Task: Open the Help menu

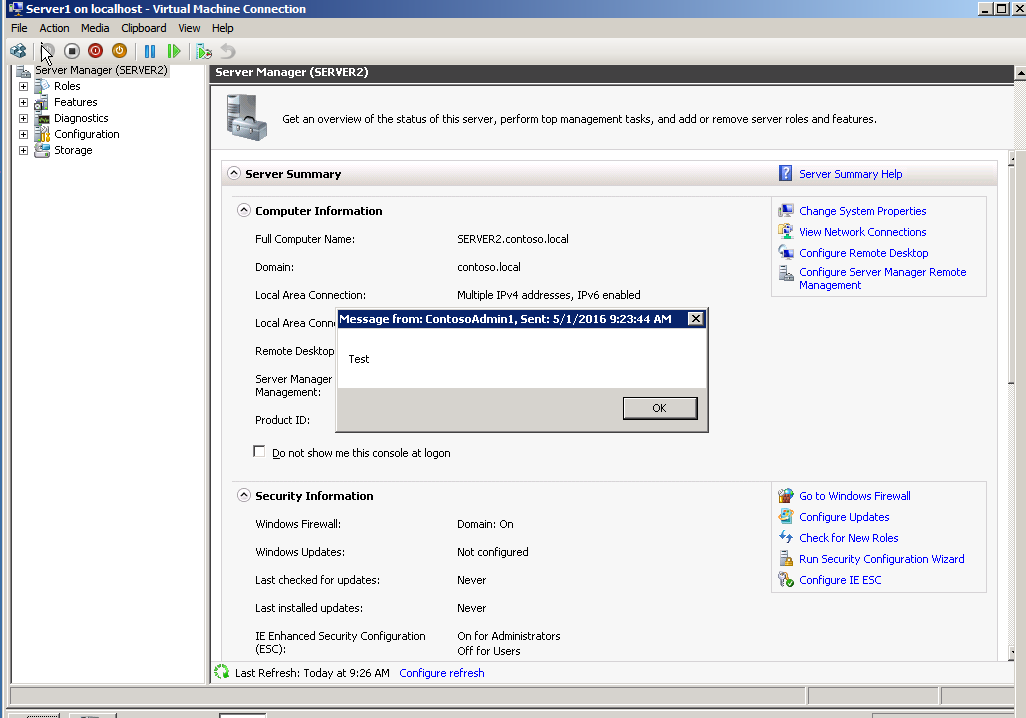Action: [222, 28]
